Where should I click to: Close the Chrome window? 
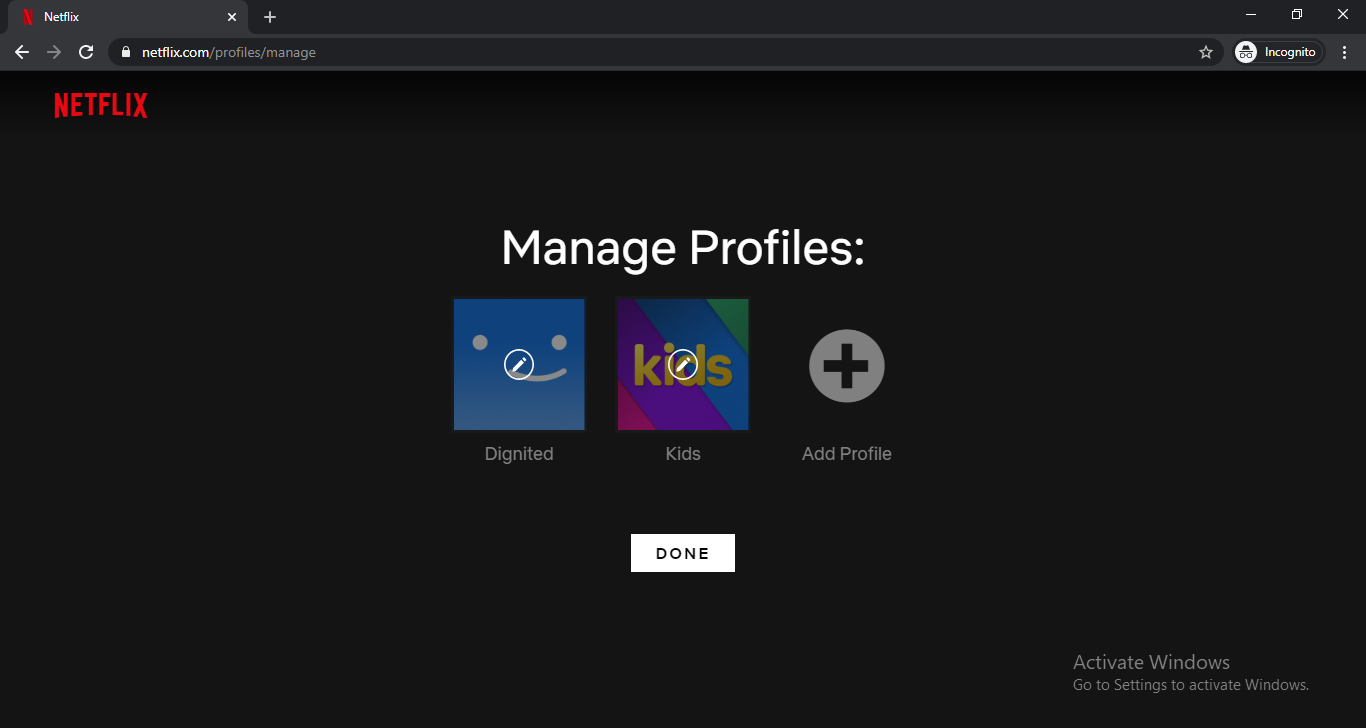pyautogui.click(x=1343, y=14)
